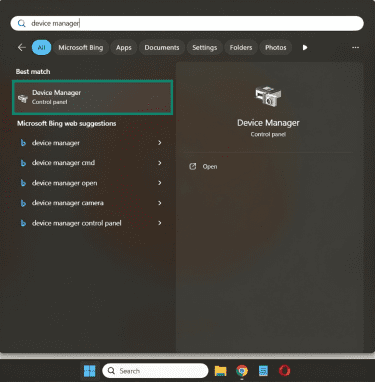The image size is (375, 382).
Task: Select the All filter tab
Action: pos(41,47)
